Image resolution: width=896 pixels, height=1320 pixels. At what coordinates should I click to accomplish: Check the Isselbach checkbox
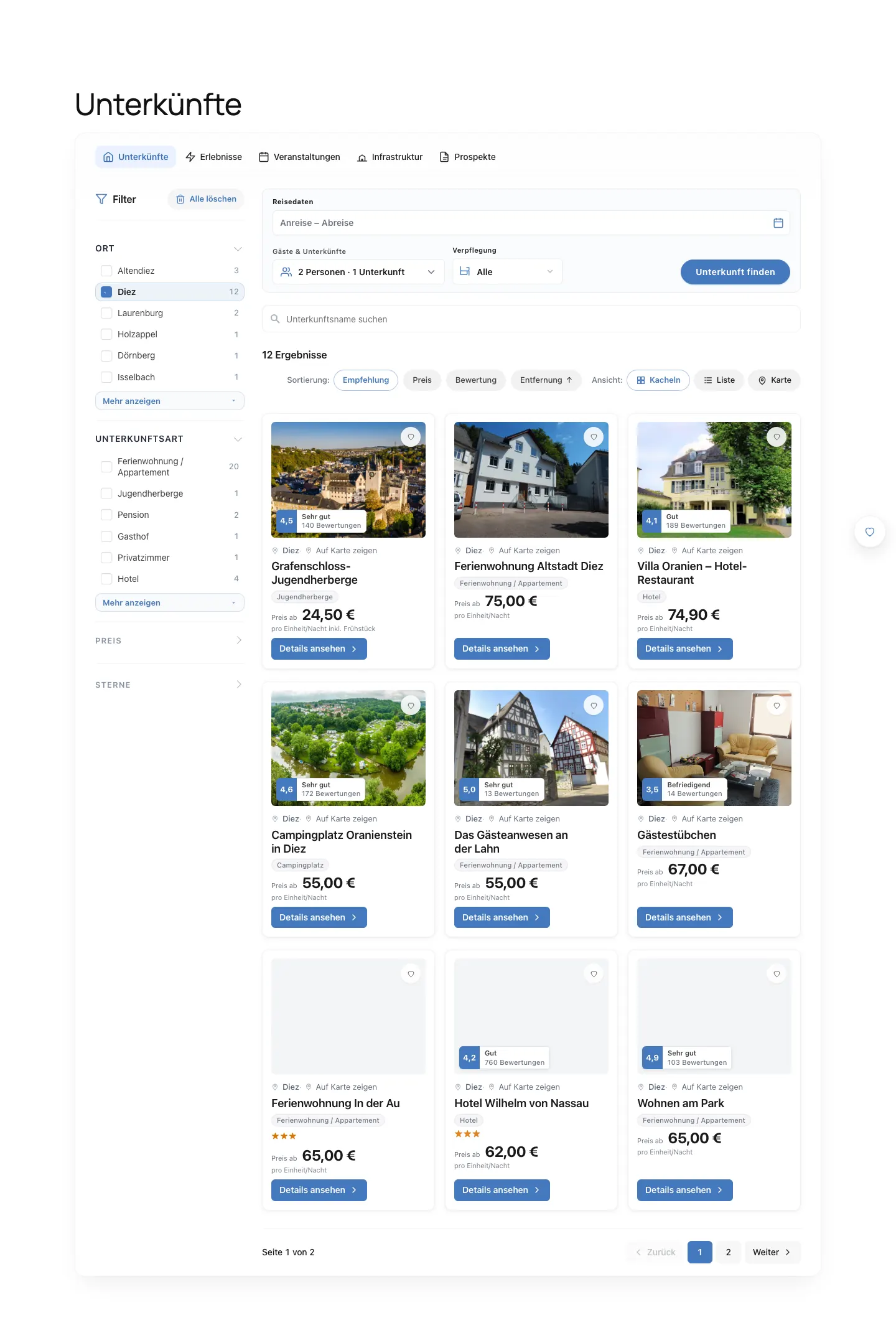click(106, 377)
